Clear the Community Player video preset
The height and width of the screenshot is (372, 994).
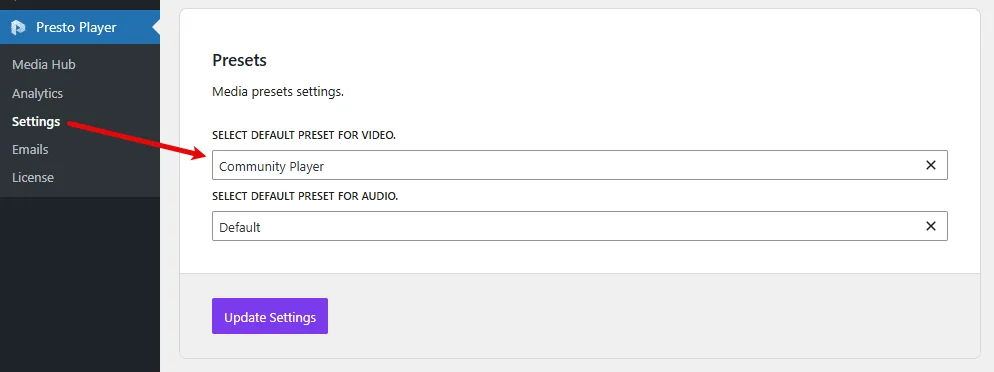coord(931,165)
